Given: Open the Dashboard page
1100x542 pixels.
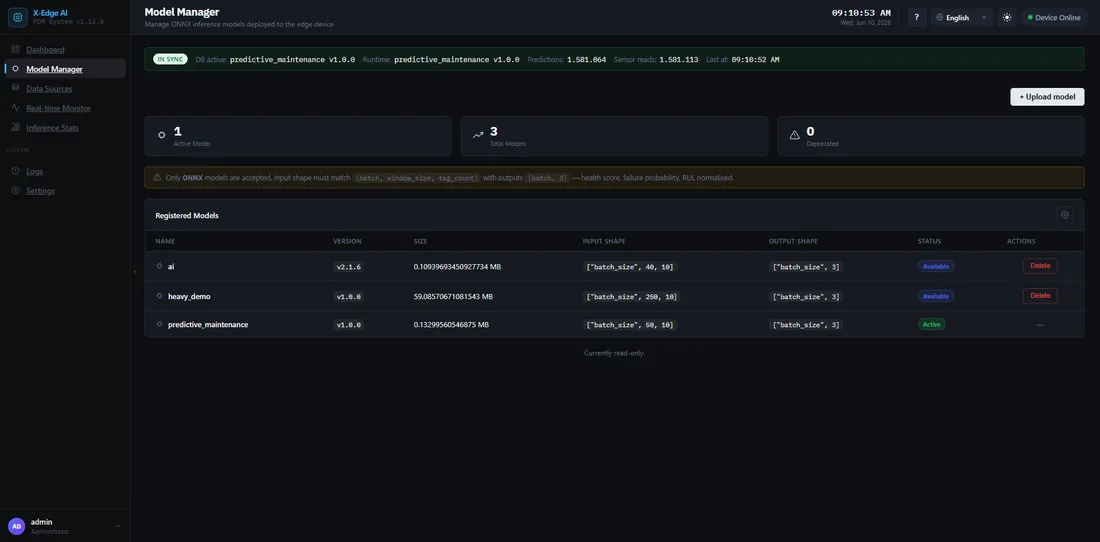Looking at the screenshot, I should coord(46,50).
